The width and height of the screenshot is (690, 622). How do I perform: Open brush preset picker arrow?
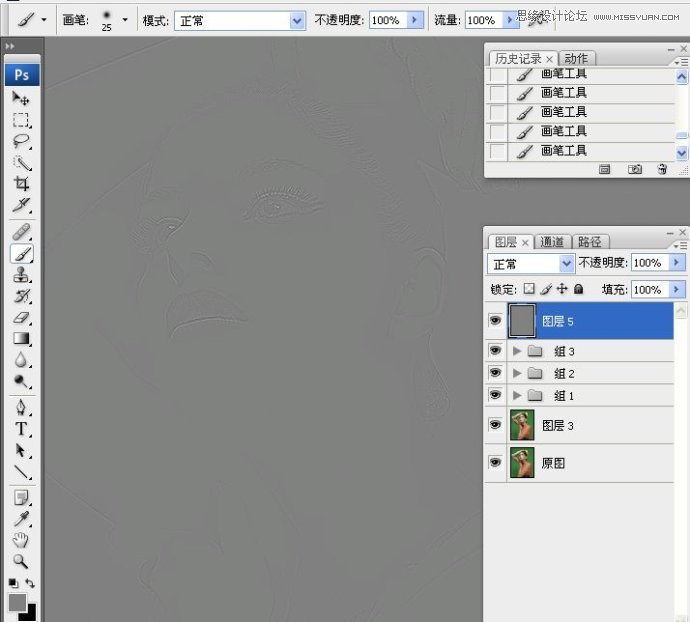pos(125,20)
